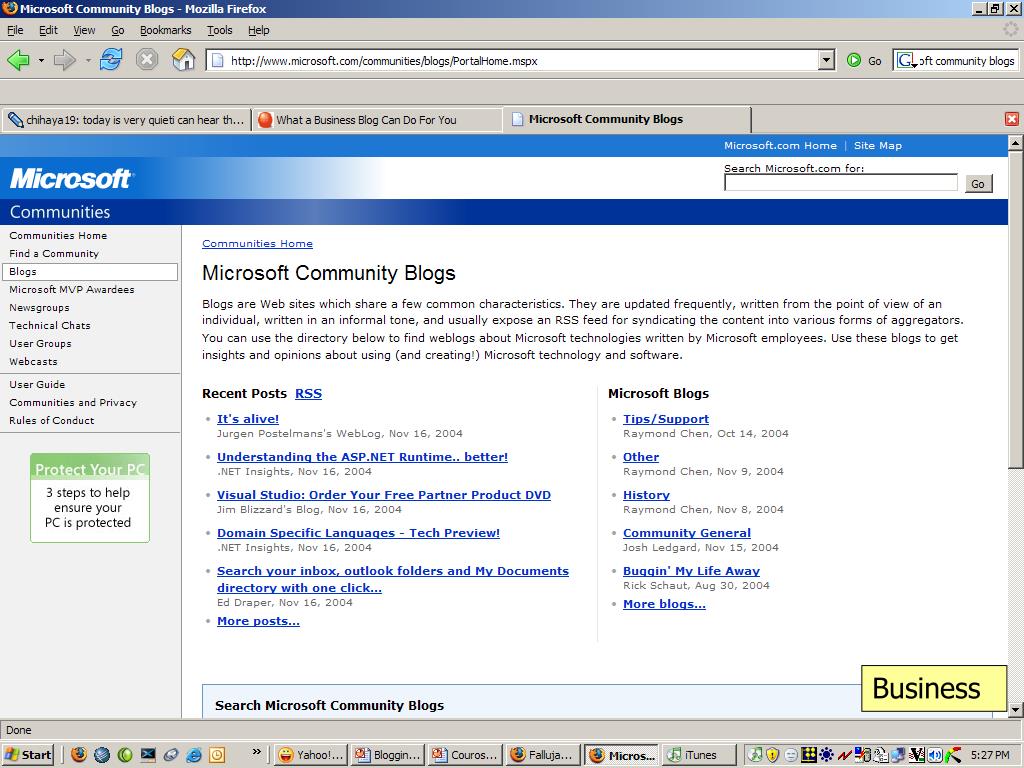
Task: Reload the page with the Refresh icon
Action: click(111, 60)
